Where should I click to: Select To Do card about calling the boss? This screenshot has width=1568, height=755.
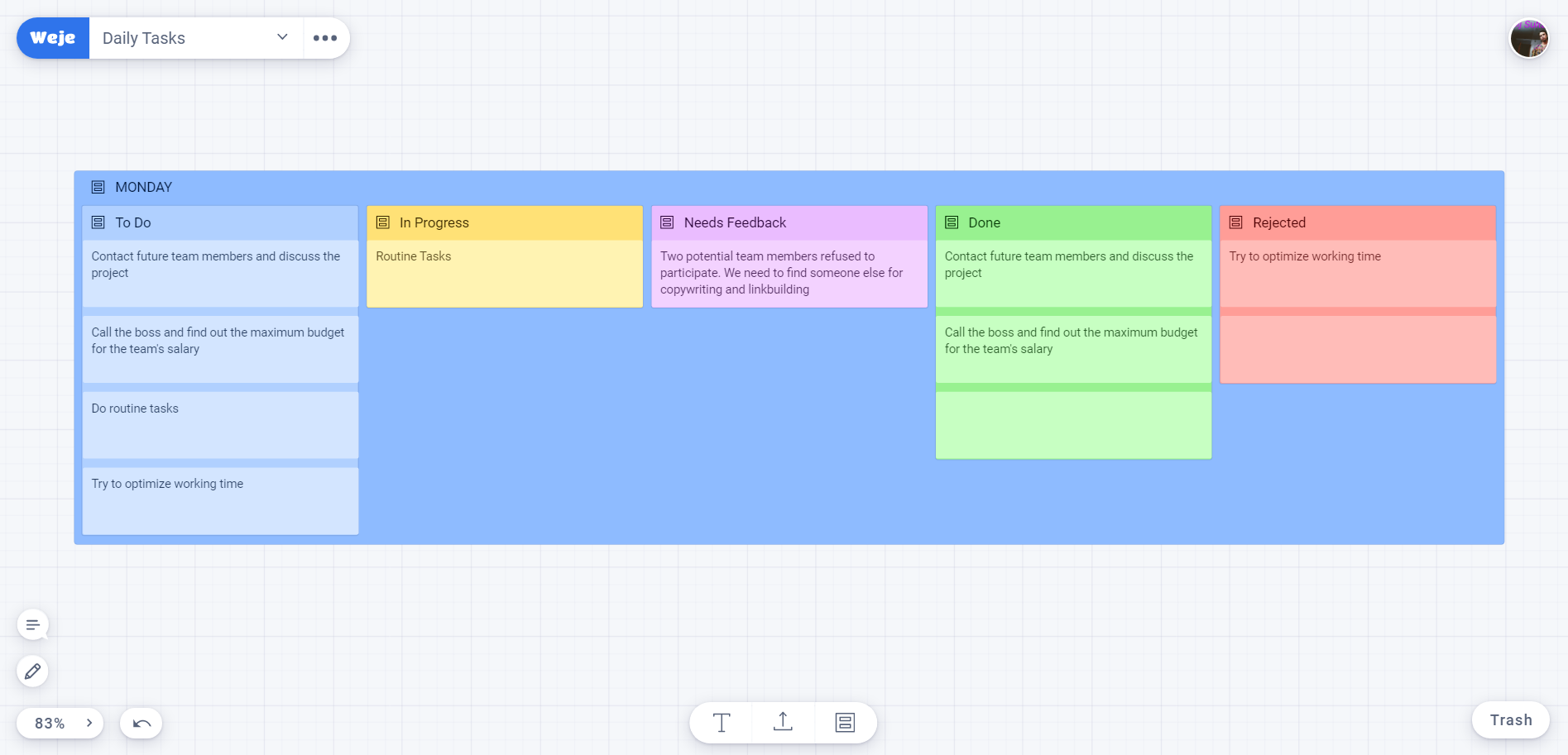click(220, 349)
